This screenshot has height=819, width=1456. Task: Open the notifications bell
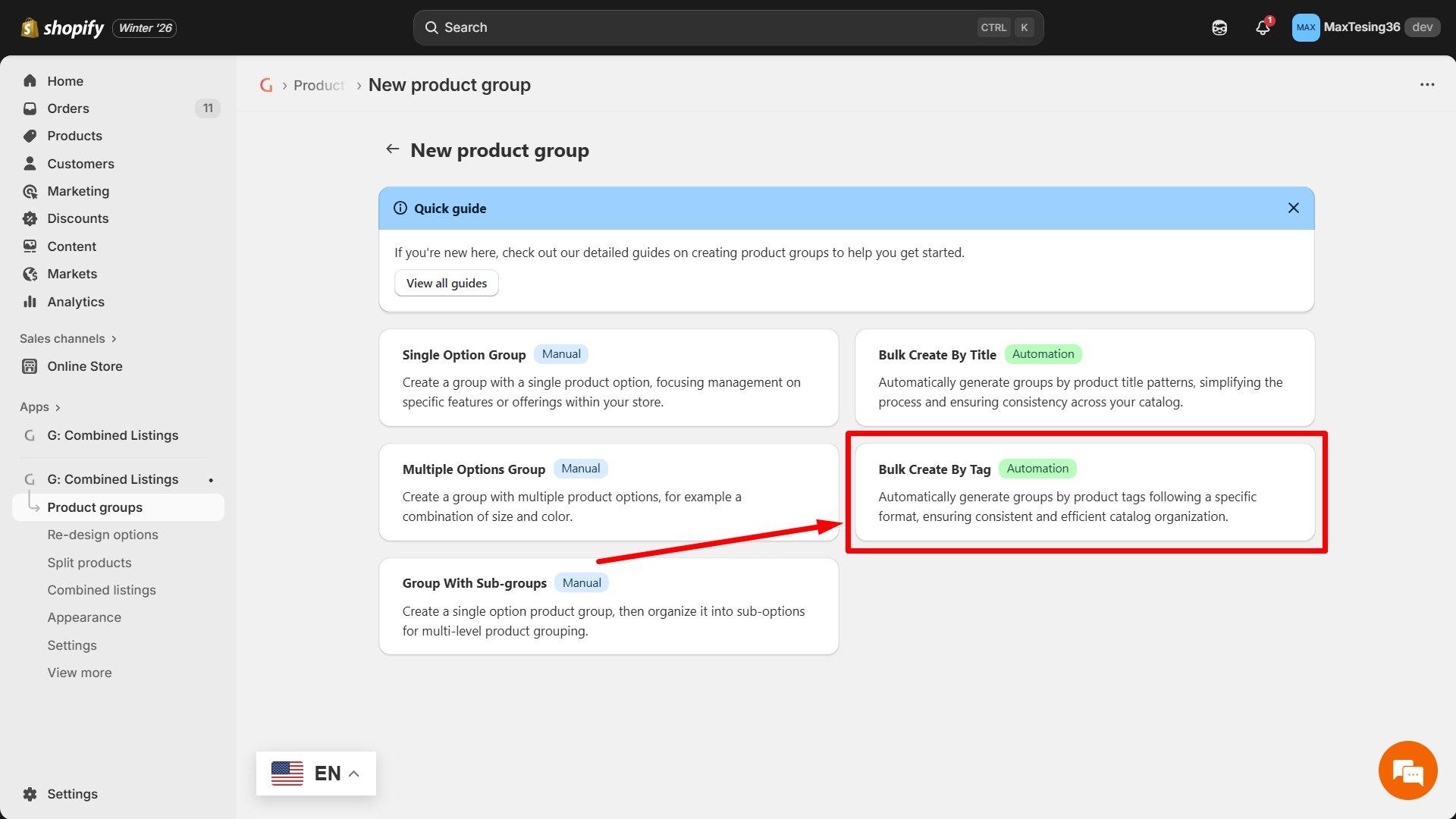coord(1262,27)
